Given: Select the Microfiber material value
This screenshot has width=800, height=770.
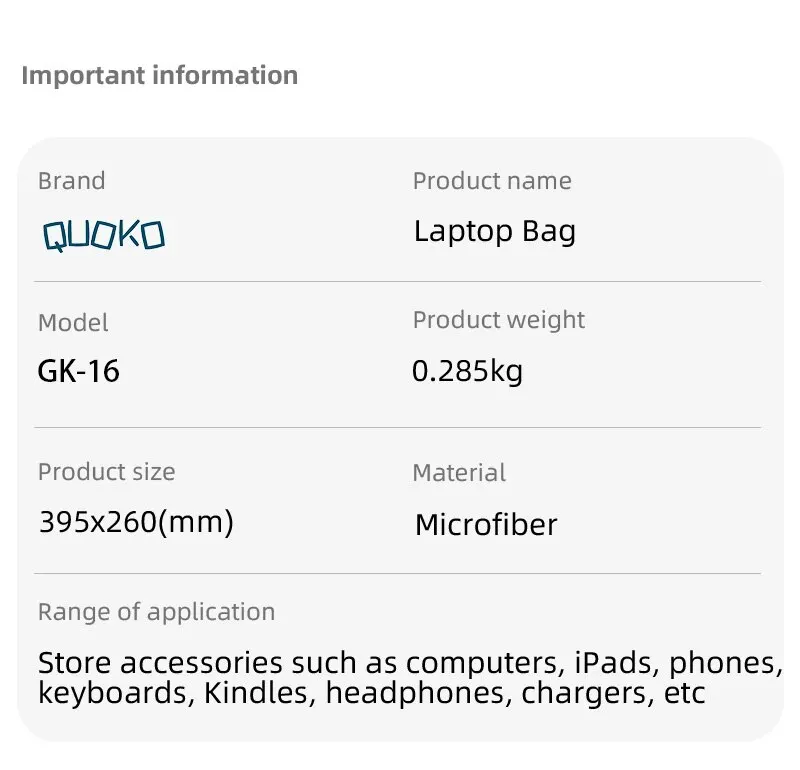Looking at the screenshot, I should click(486, 524).
